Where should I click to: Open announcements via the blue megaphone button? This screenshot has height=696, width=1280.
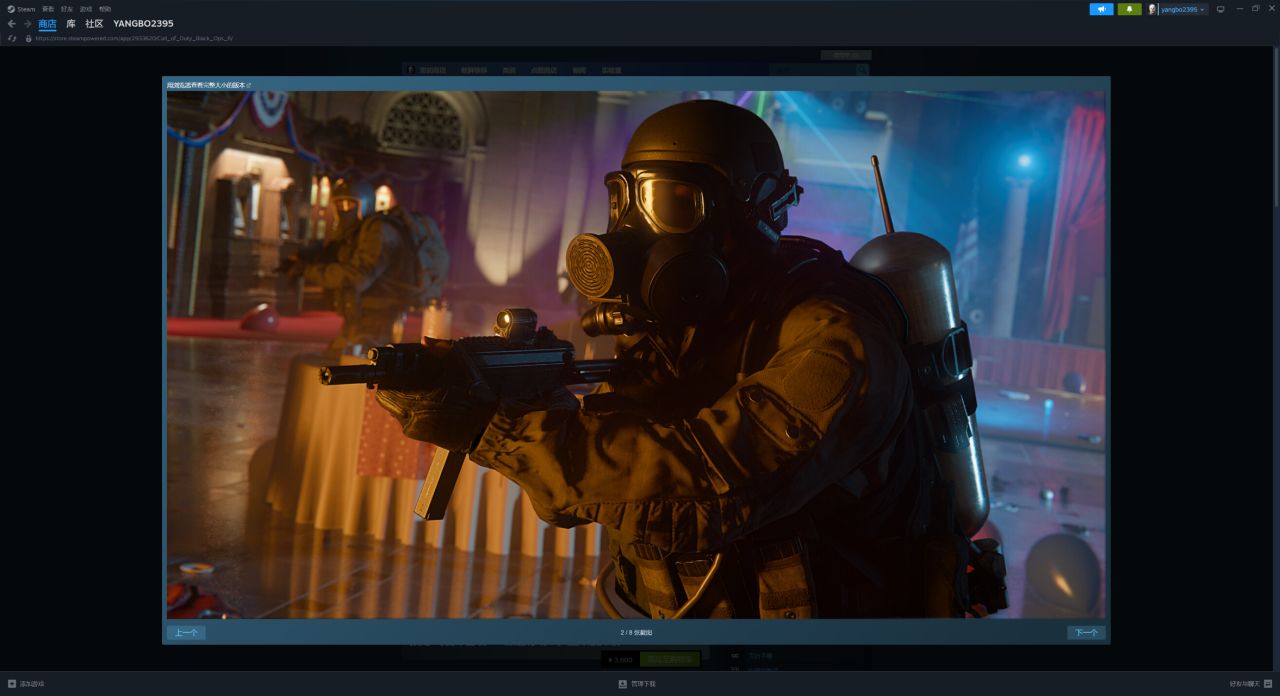point(1101,9)
